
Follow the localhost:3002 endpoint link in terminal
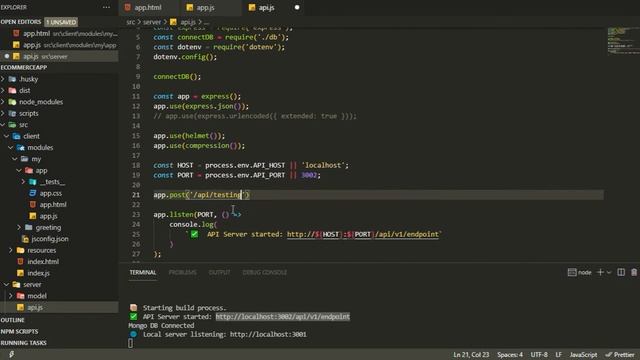(x=282, y=317)
